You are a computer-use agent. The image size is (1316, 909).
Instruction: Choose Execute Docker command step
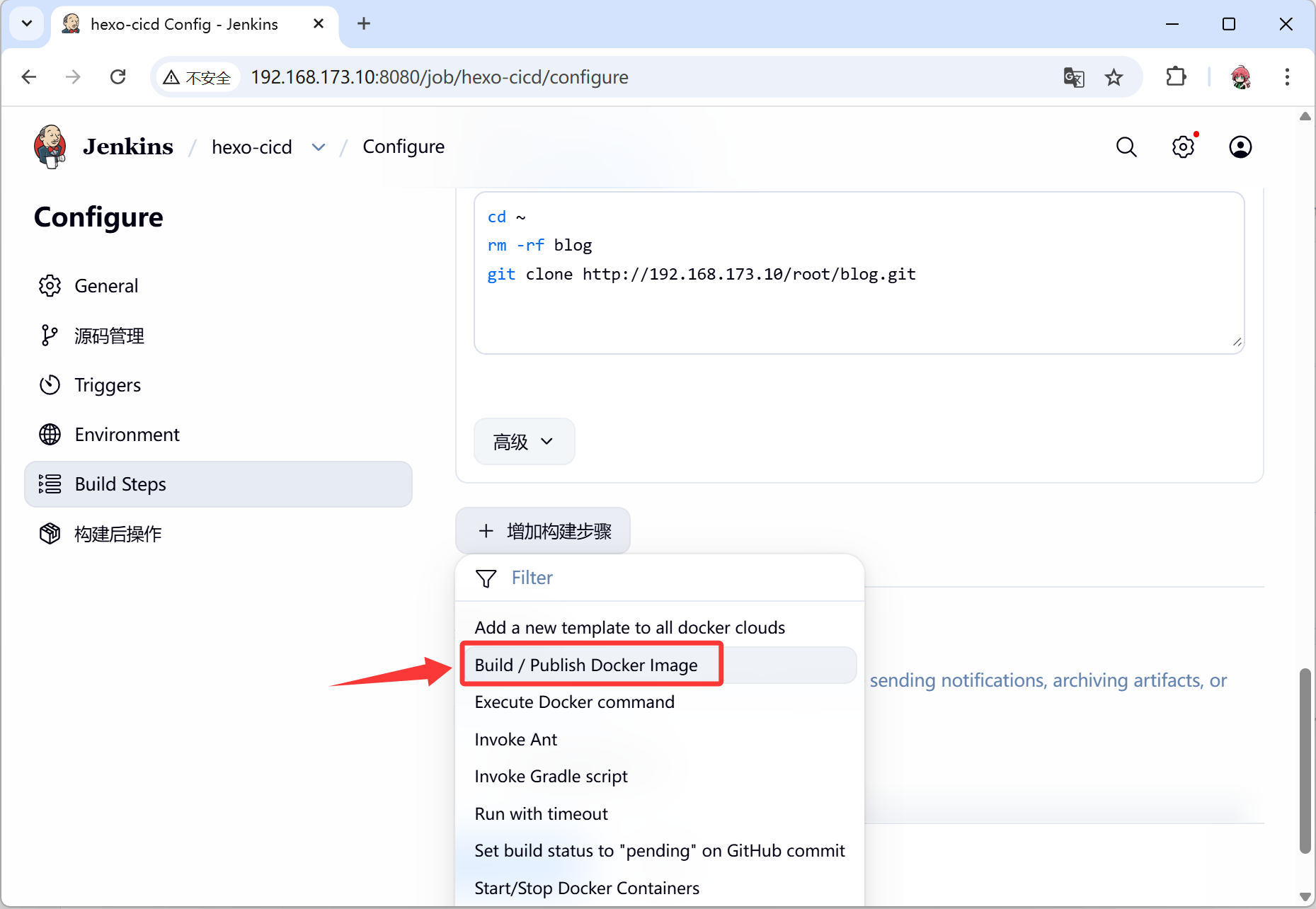pyautogui.click(x=574, y=702)
